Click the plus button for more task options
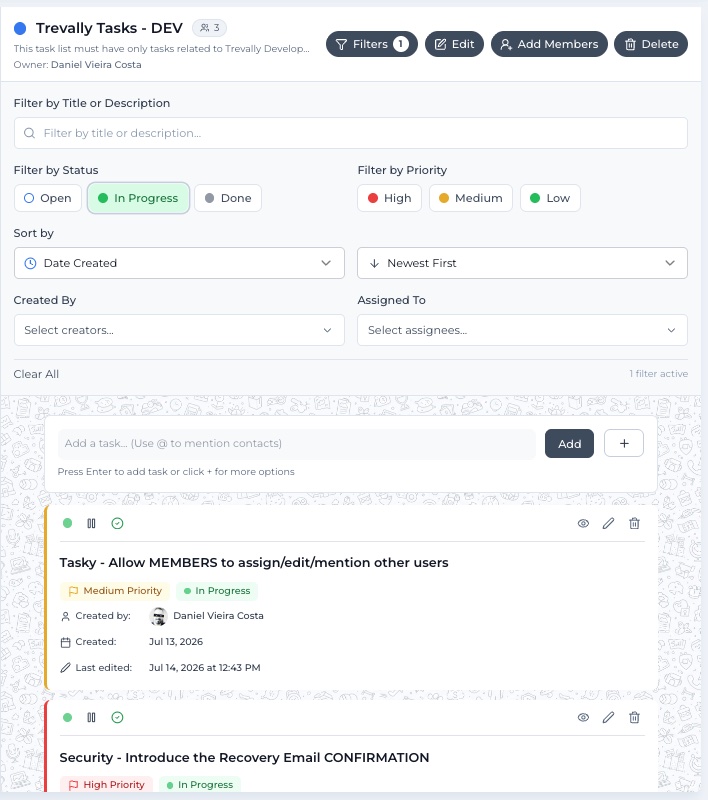Screen dimensions: 708x800 coord(624,444)
